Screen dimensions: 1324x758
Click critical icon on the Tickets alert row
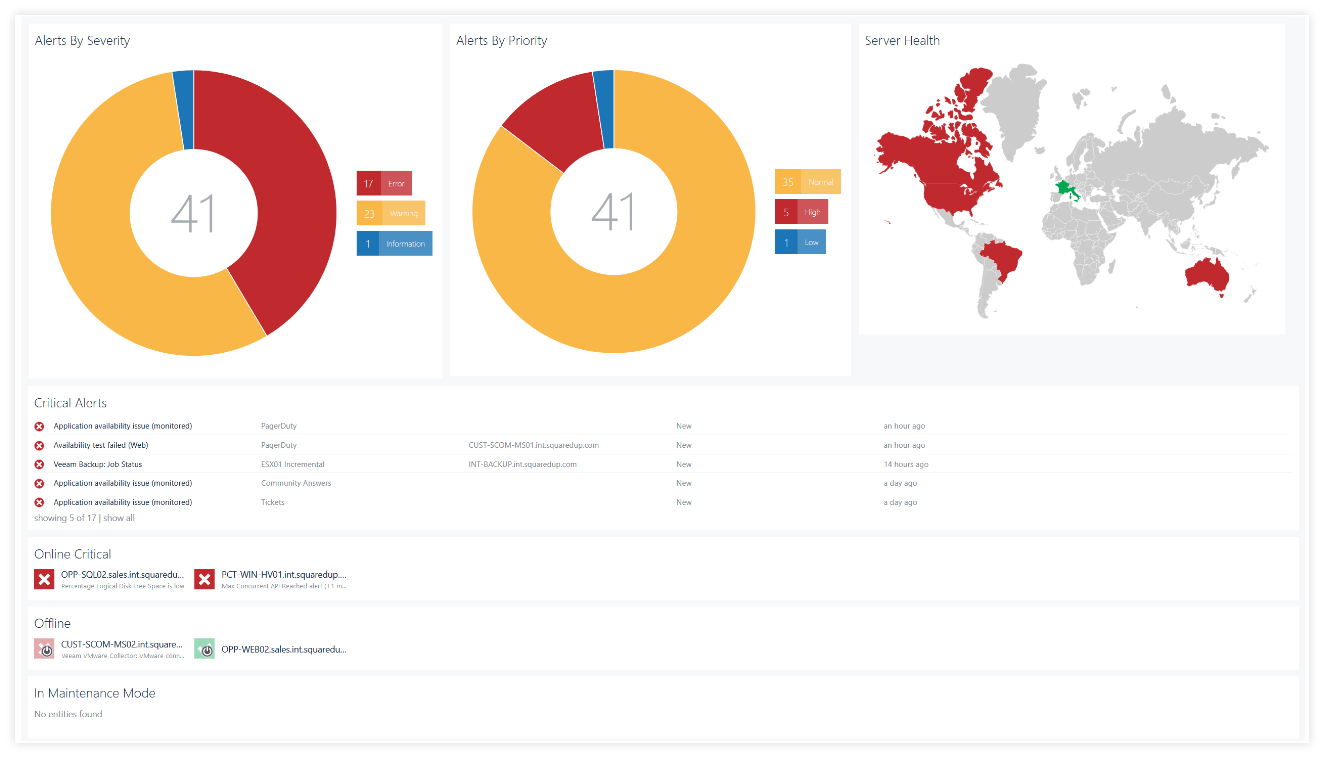click(40, 502)
